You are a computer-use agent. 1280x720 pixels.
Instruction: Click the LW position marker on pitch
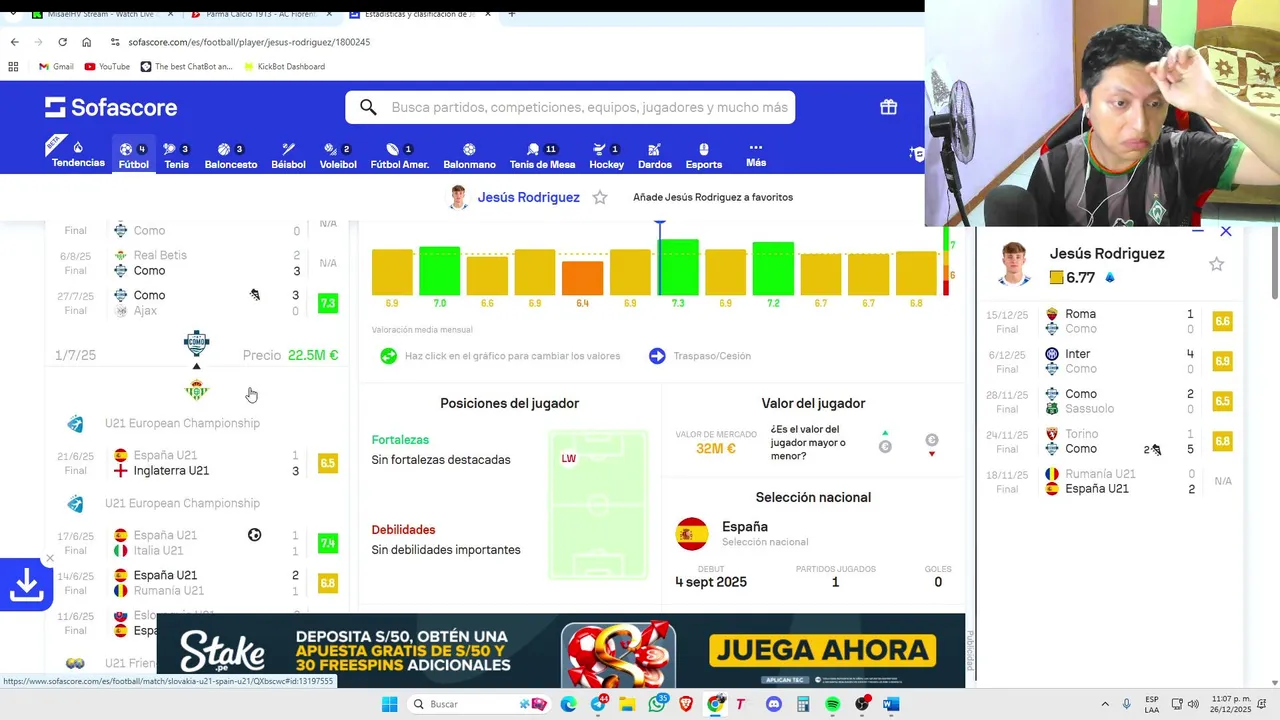[568, 459]
